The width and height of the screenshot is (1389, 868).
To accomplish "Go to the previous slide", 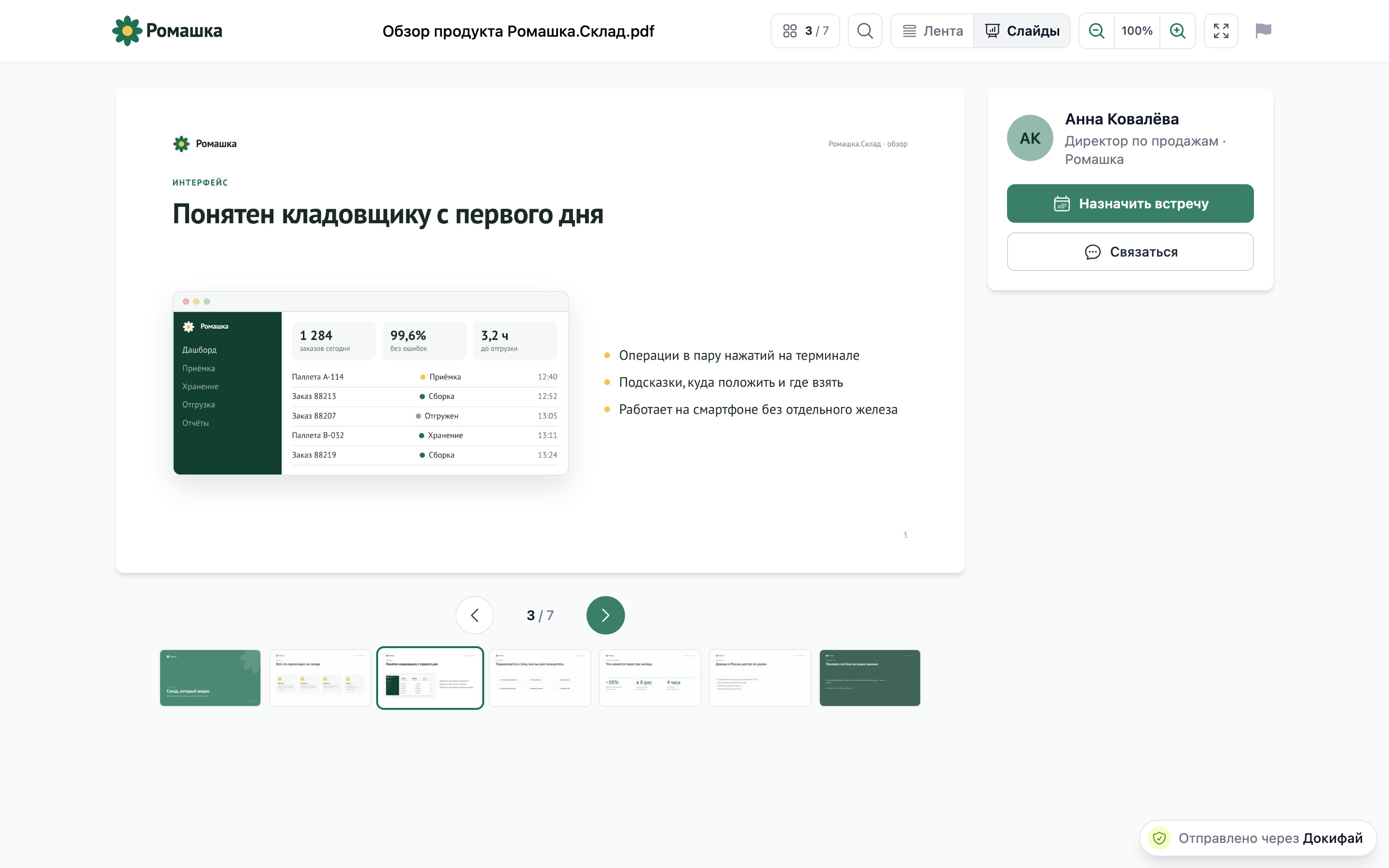I will (x=475, y=615).
